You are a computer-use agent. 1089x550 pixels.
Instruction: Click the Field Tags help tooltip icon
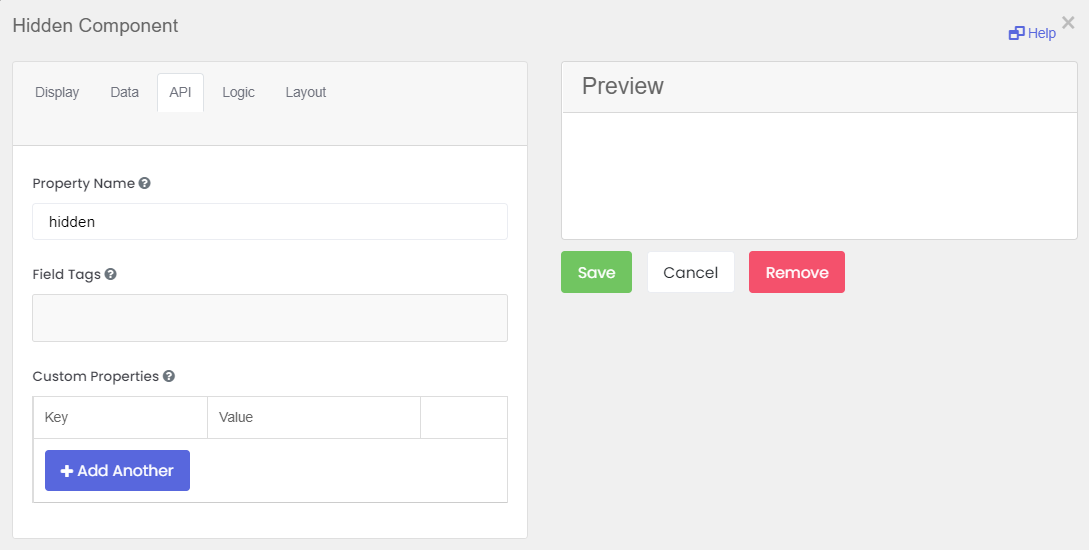[x=111, y=274]
